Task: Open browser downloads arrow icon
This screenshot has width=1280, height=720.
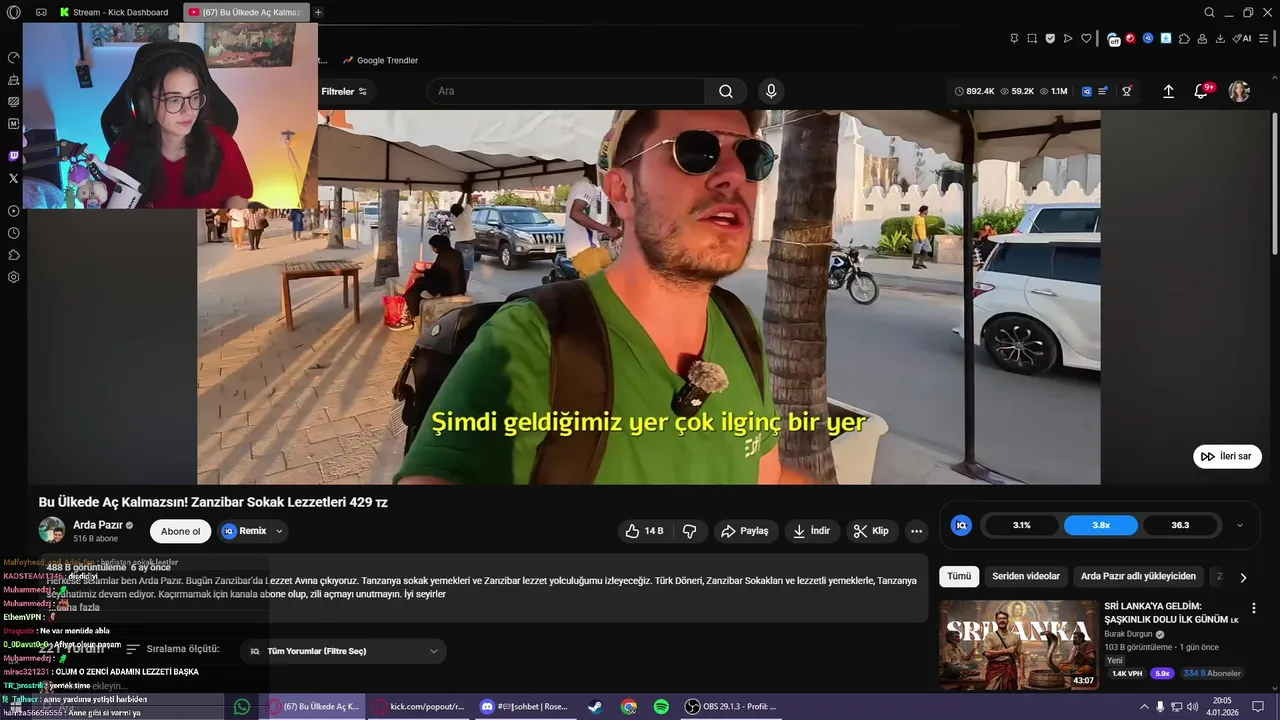Action: coord(1220,39)
